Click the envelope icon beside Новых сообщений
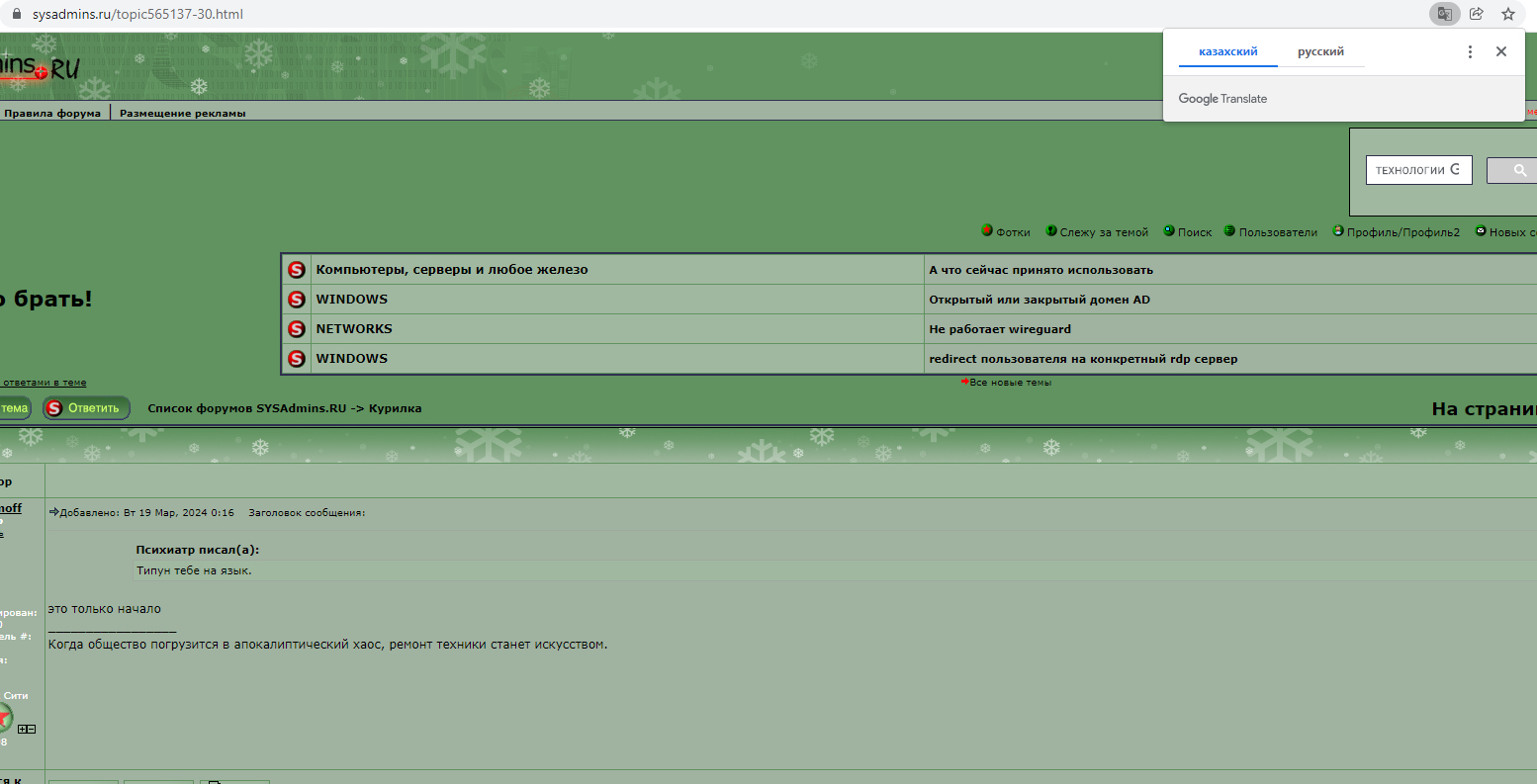This screenshot has width=1537, height=784. [x=1481, y=230]
